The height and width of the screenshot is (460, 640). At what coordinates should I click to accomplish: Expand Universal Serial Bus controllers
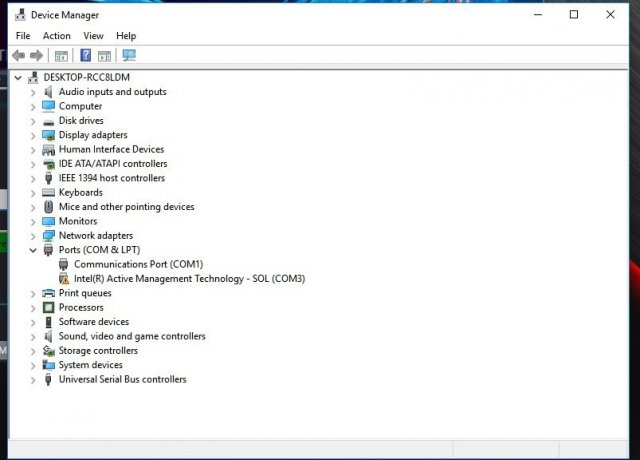tap(33, 380)
